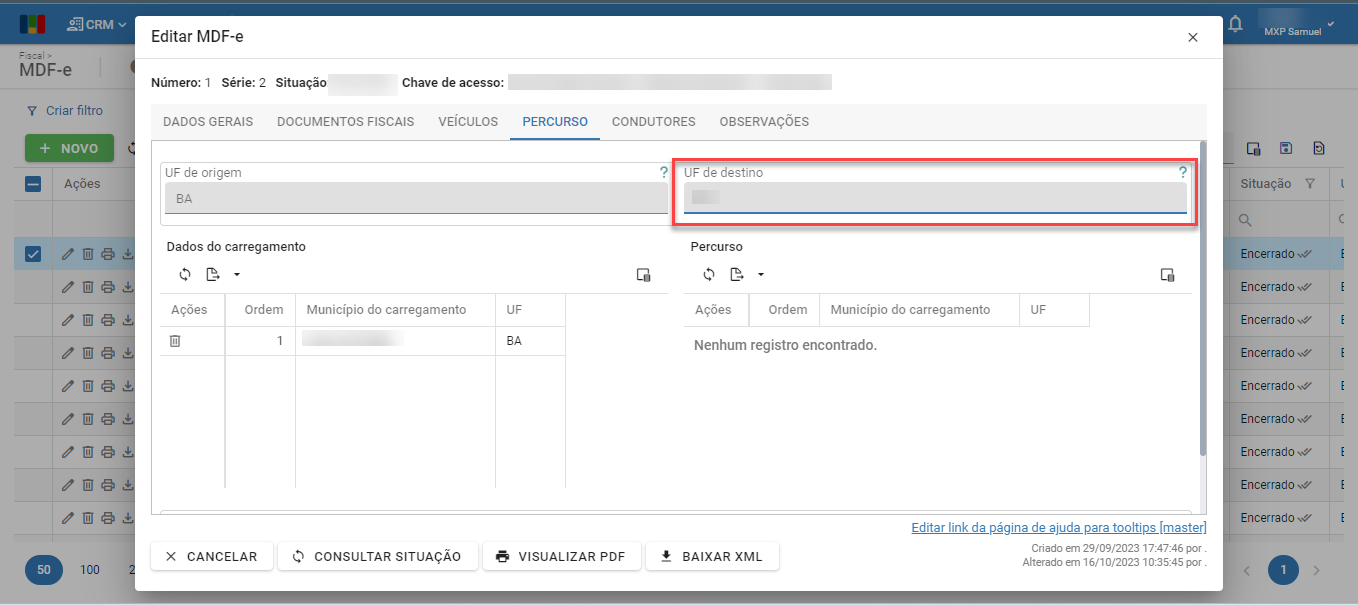This screenshot has width=1358, height=605.
Task: Click the UF de origem field
Action: point(415,198)
